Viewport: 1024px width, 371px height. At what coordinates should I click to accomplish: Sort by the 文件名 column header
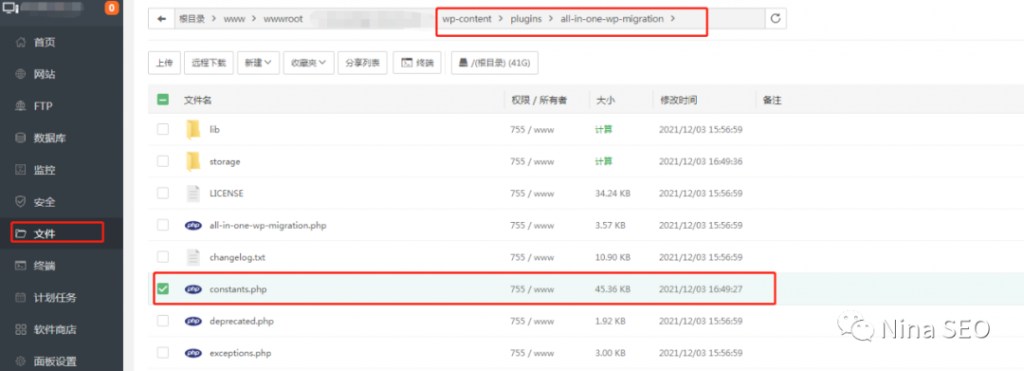[197, 100]
